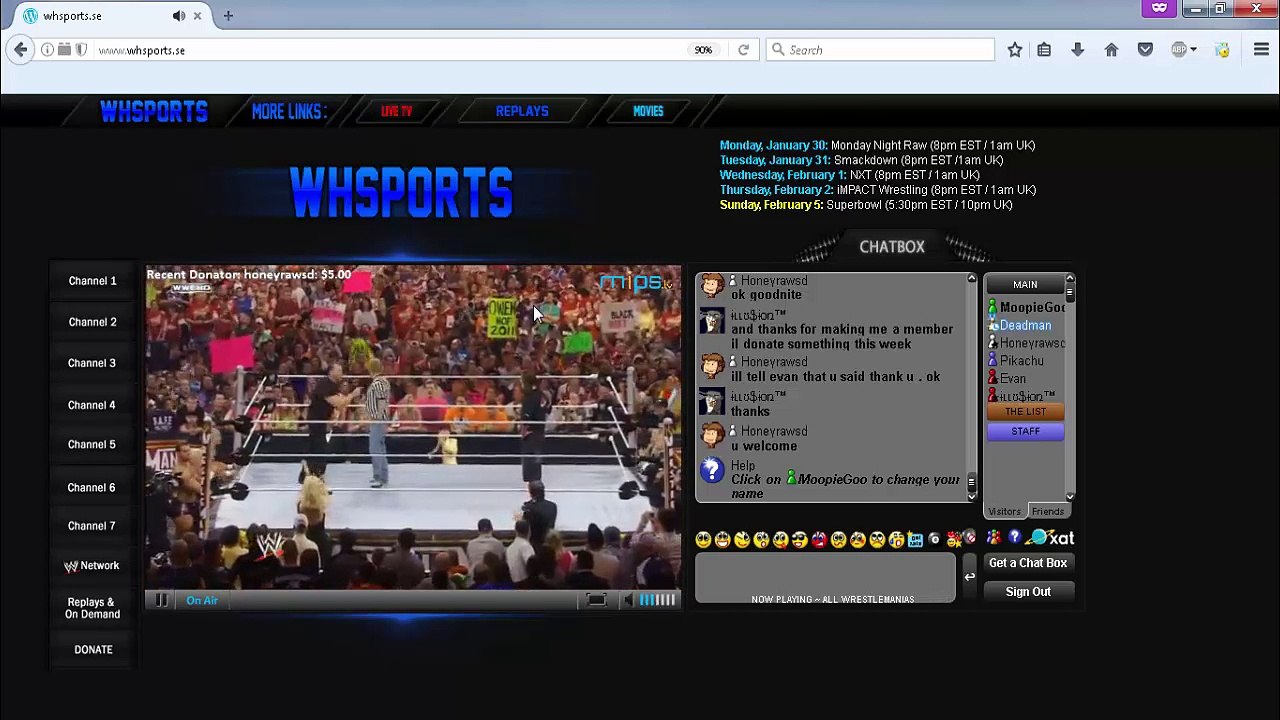Open the REPLAYS menu link
Image resolution: width=1280 pixels, height=720 pixels.
pos(522,111)
